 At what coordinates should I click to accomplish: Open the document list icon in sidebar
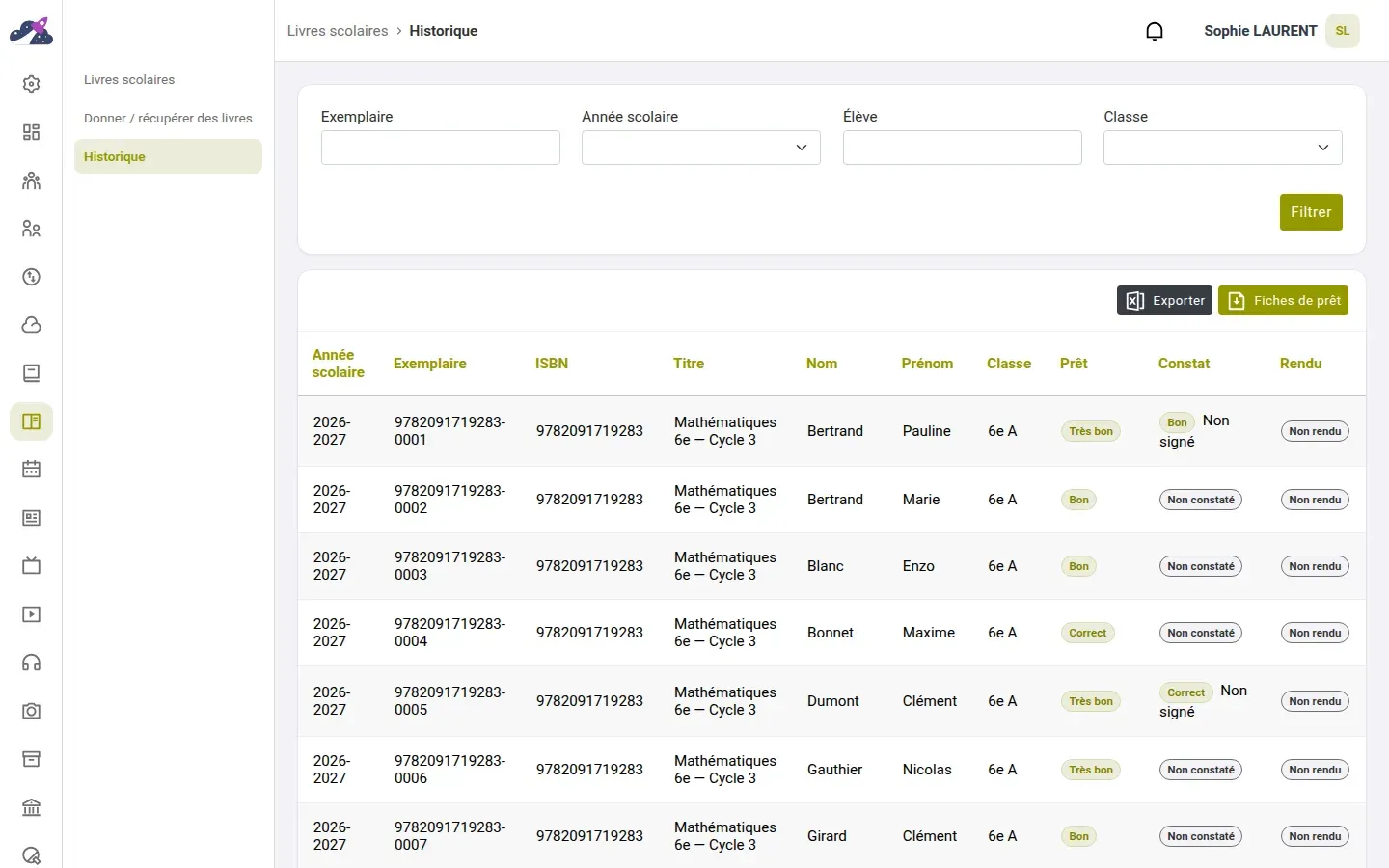[31, 373]
